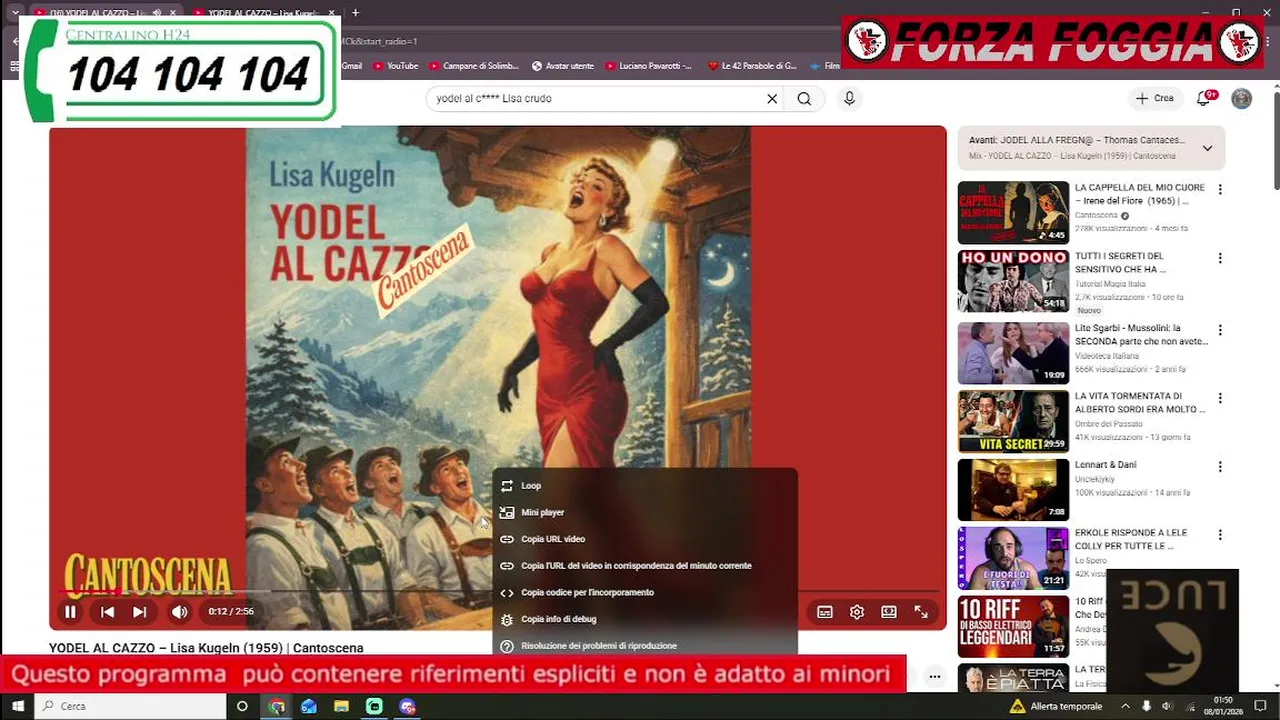Click the Crea button
This screenshot has height=720, width=1280.
click(1154, 98)
